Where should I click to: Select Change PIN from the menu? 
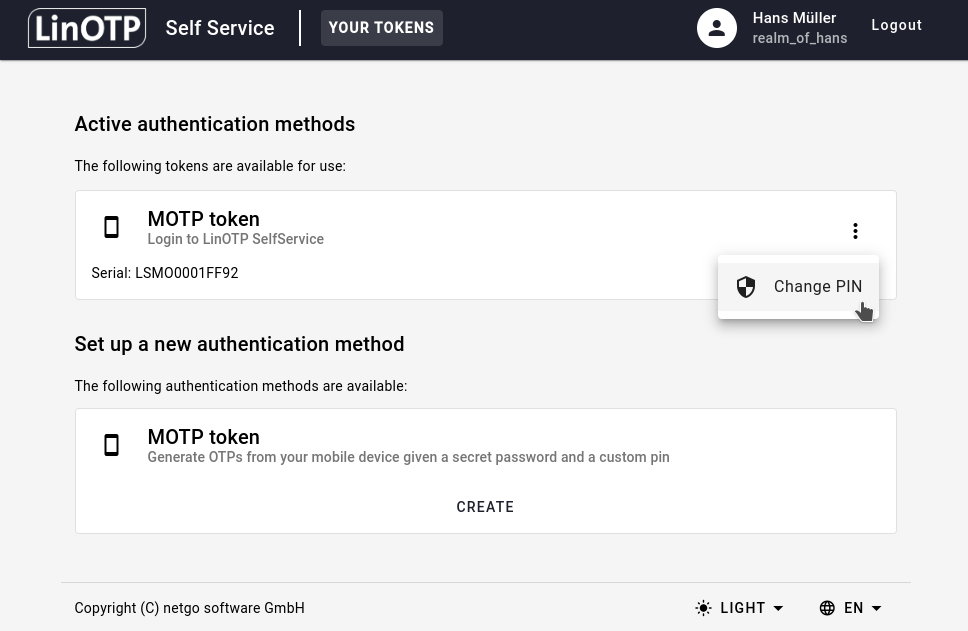pos(817,287)
